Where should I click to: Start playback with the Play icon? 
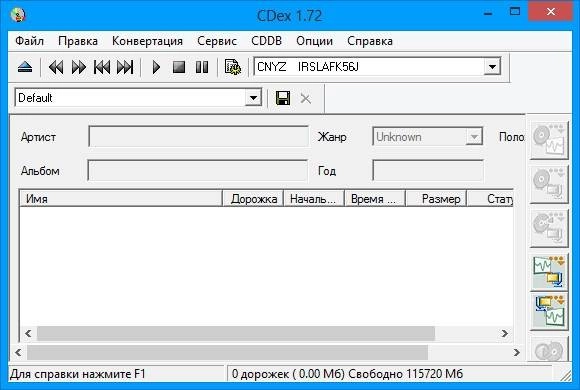pos(156,67)
